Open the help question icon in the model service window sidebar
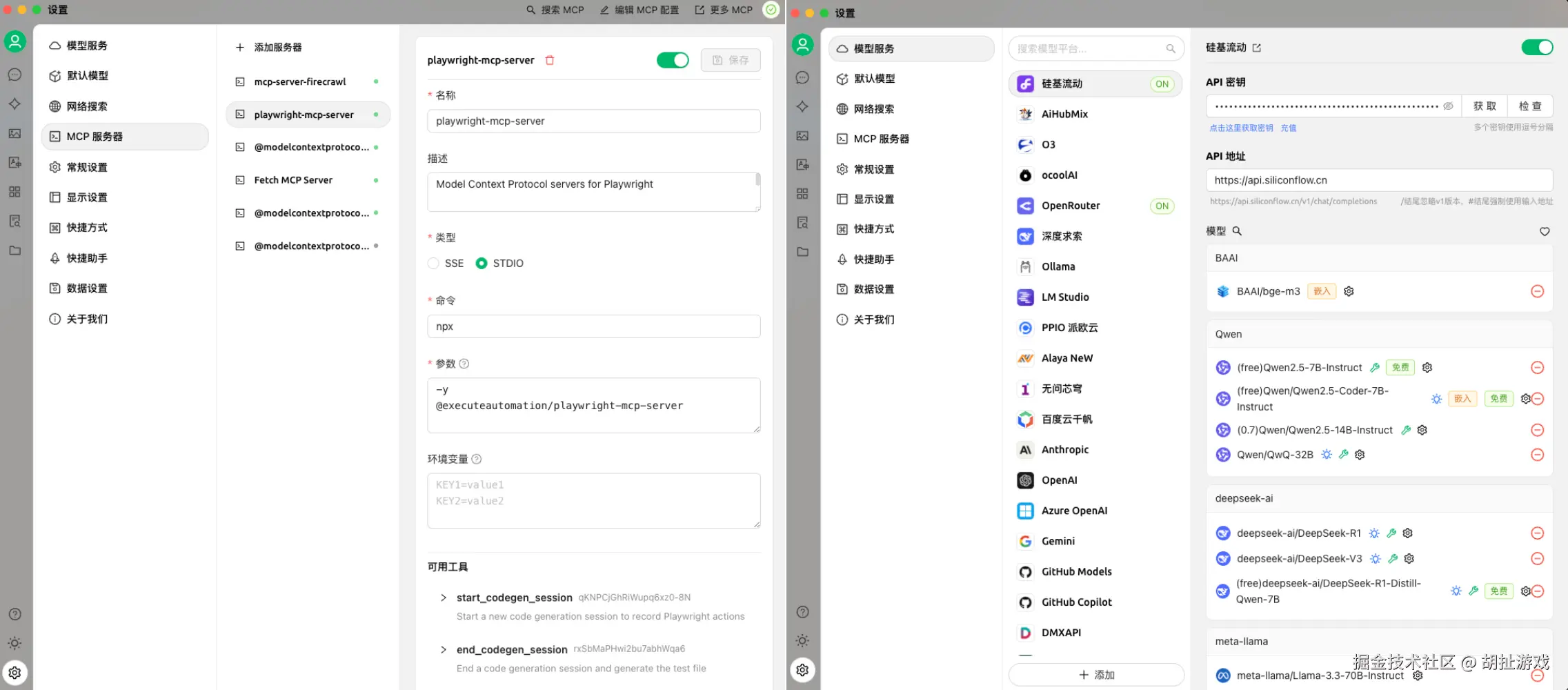Viewport: 1568px width, 690px height. (802, 612)
